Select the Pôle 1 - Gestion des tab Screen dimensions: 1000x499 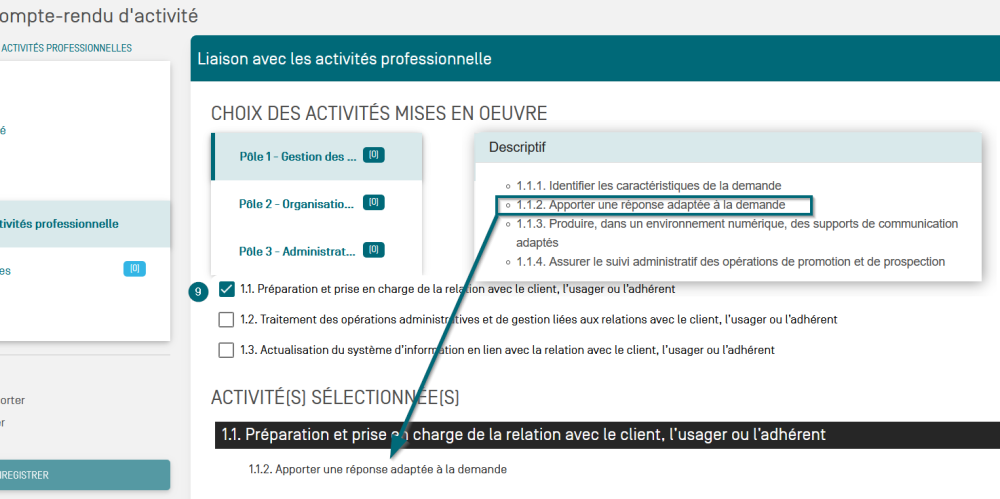coord(298,157)
